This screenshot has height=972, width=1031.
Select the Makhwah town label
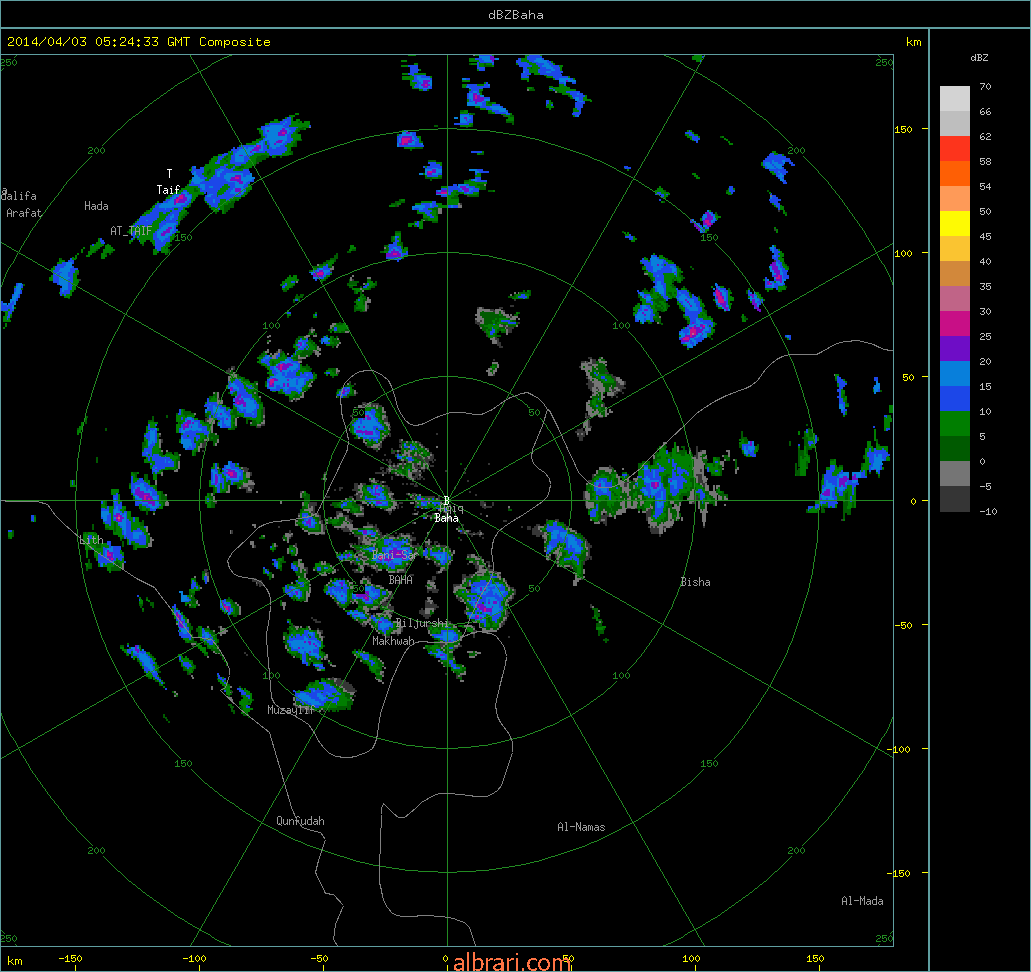[393, 641]
